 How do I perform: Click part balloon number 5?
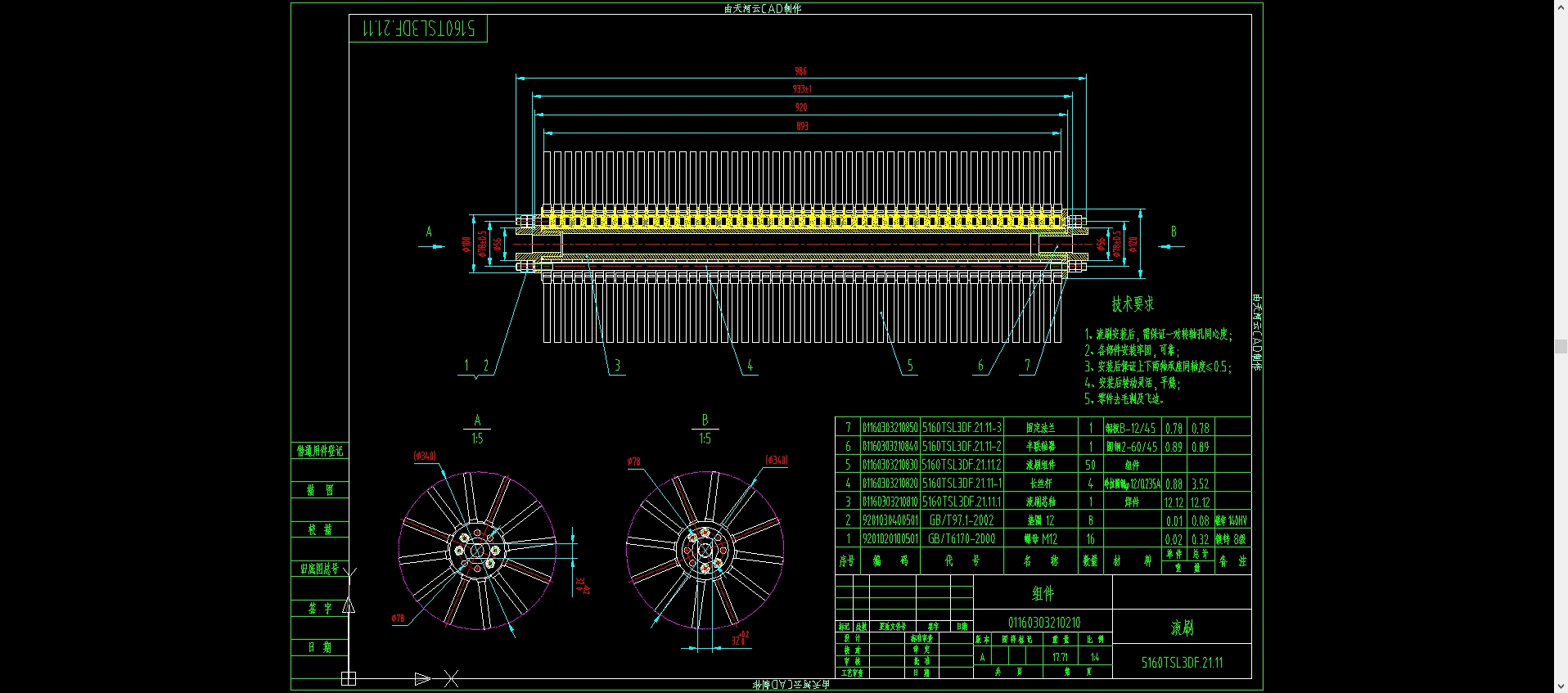[909, 366]
